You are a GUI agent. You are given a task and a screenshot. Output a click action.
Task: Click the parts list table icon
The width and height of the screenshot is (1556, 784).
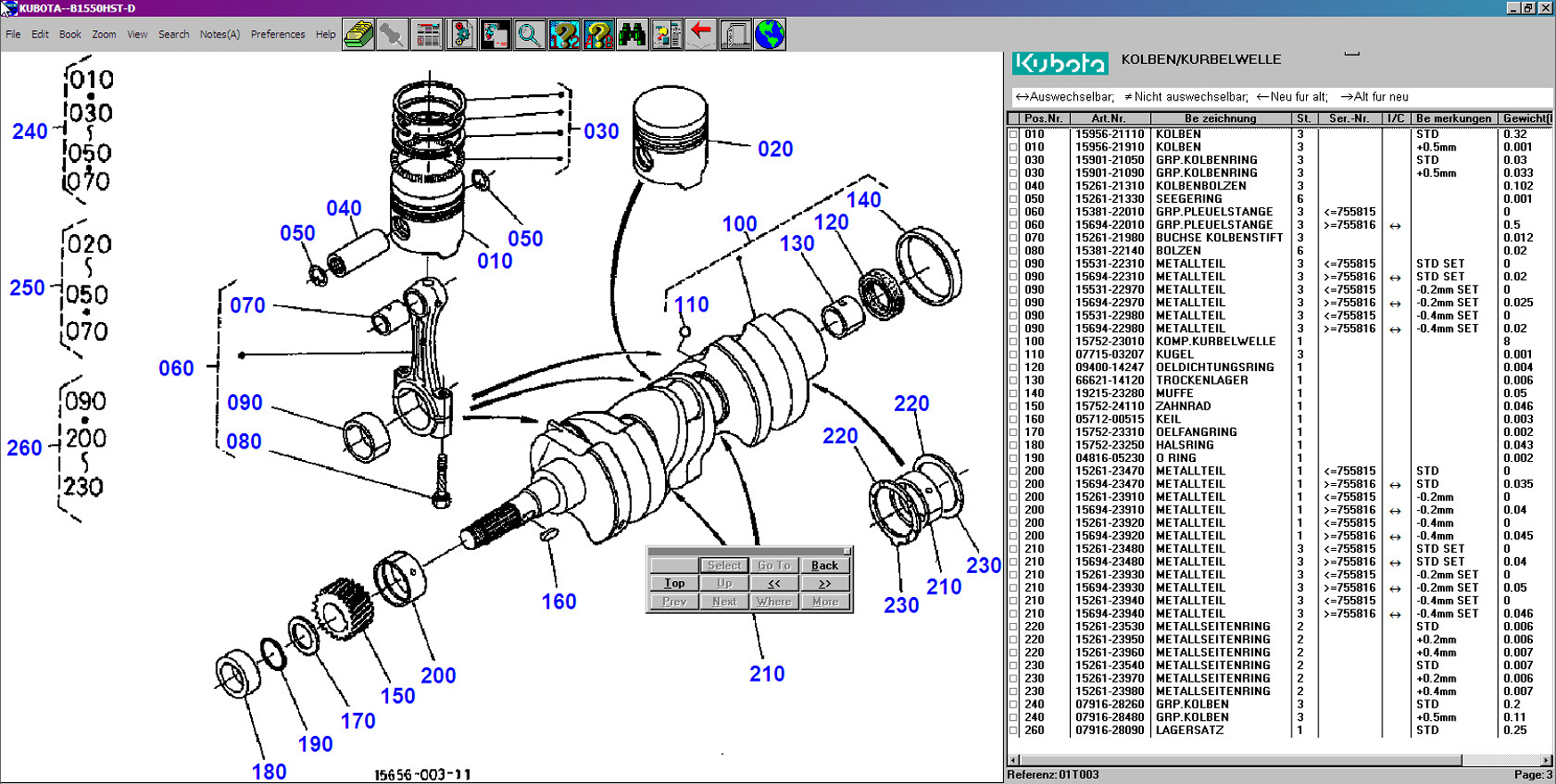427,36
